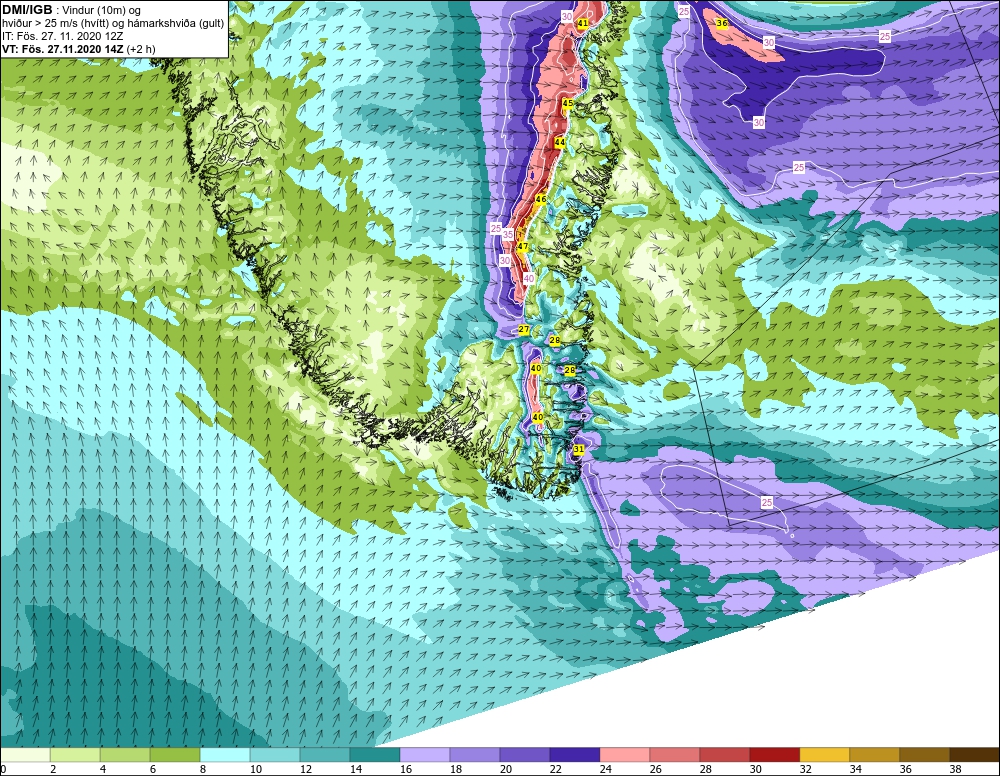The height and width of the screenshot is (776, 1000).
Task: Click the yellow gust label 44
Action: (x=560, y=142)
